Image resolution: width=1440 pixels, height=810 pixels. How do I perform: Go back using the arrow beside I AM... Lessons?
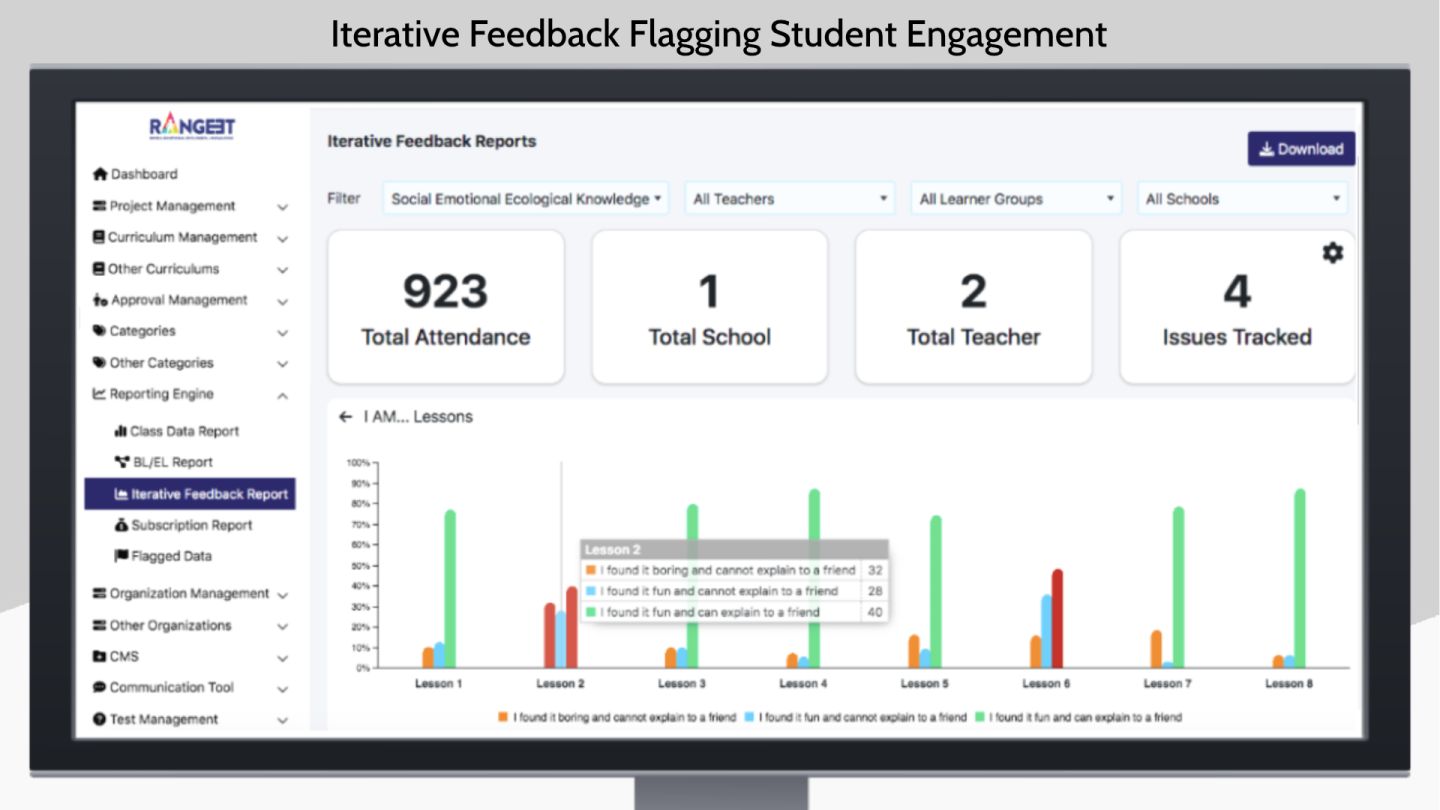coord(345,417)
